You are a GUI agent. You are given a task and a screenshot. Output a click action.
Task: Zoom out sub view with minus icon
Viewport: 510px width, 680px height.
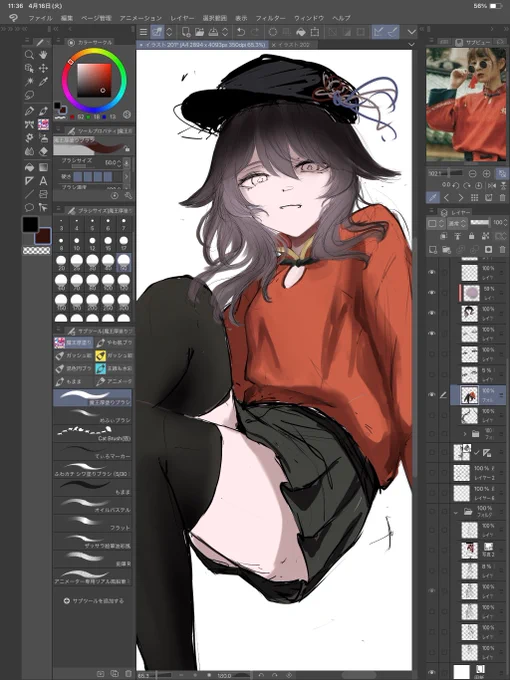click(x=472, y=173)
